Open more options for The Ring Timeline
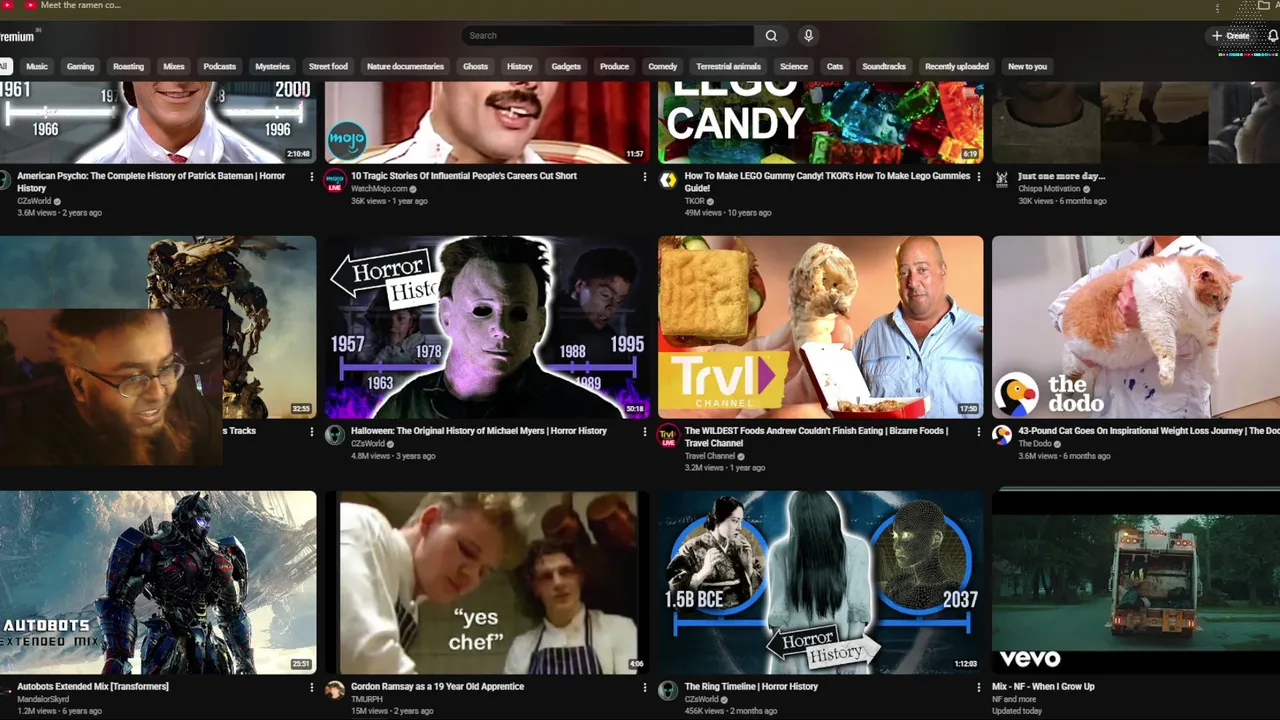Image resolution: width=1280 pixels, height=720 pixels. click(x=978, y=688)
